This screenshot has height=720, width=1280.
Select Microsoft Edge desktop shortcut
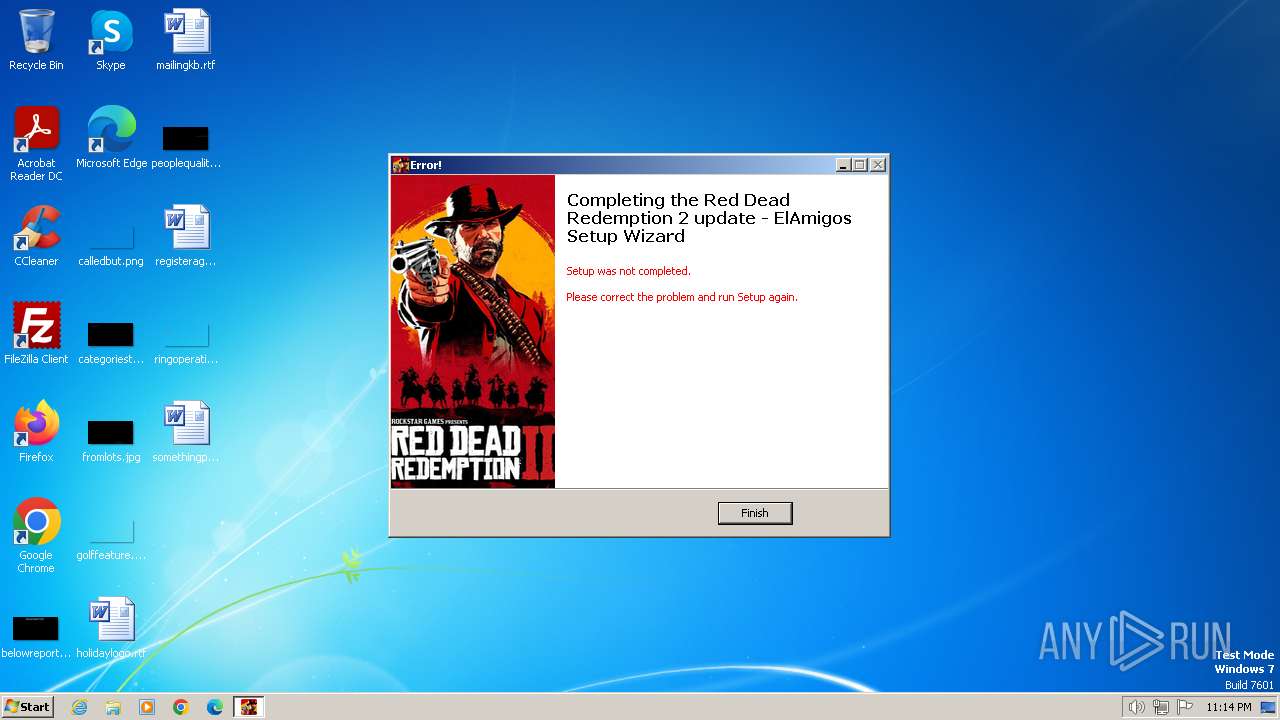[x=111, y=138]
